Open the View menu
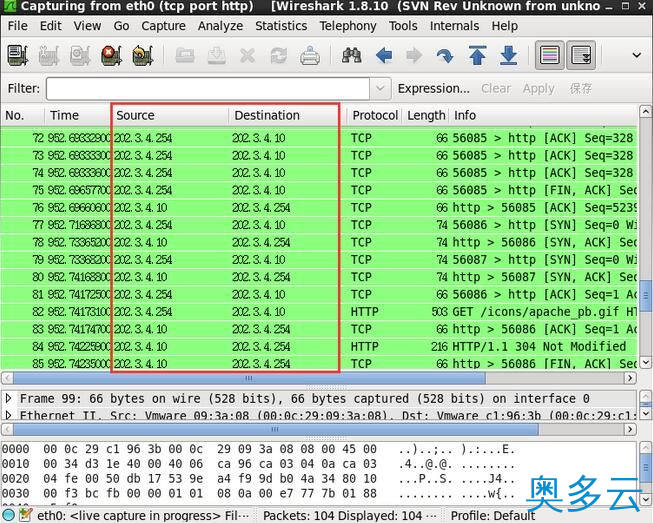The width and height of the screenshot is (653, 523). pyautogui.click(x=87, y=26)
